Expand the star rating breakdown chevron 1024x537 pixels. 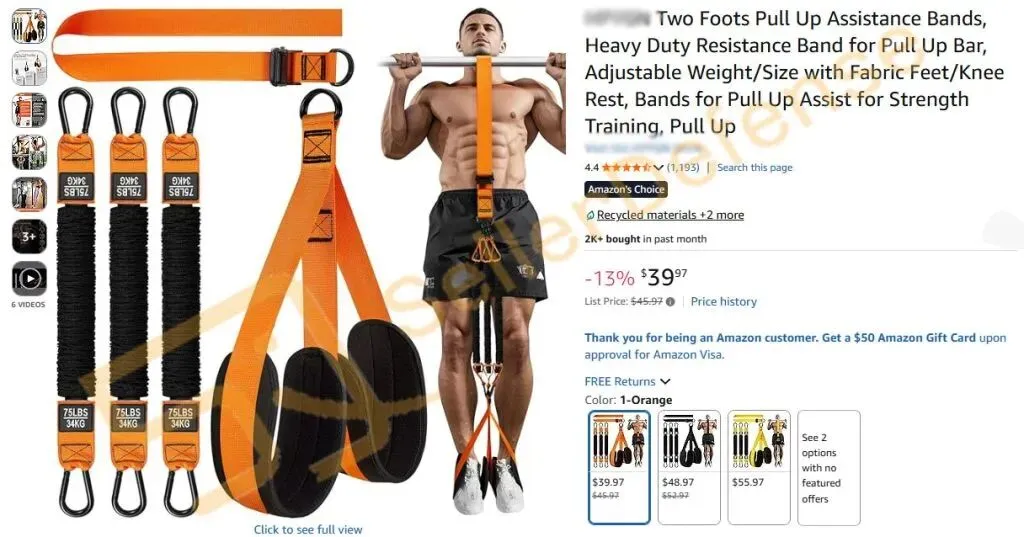coord(658,168)
